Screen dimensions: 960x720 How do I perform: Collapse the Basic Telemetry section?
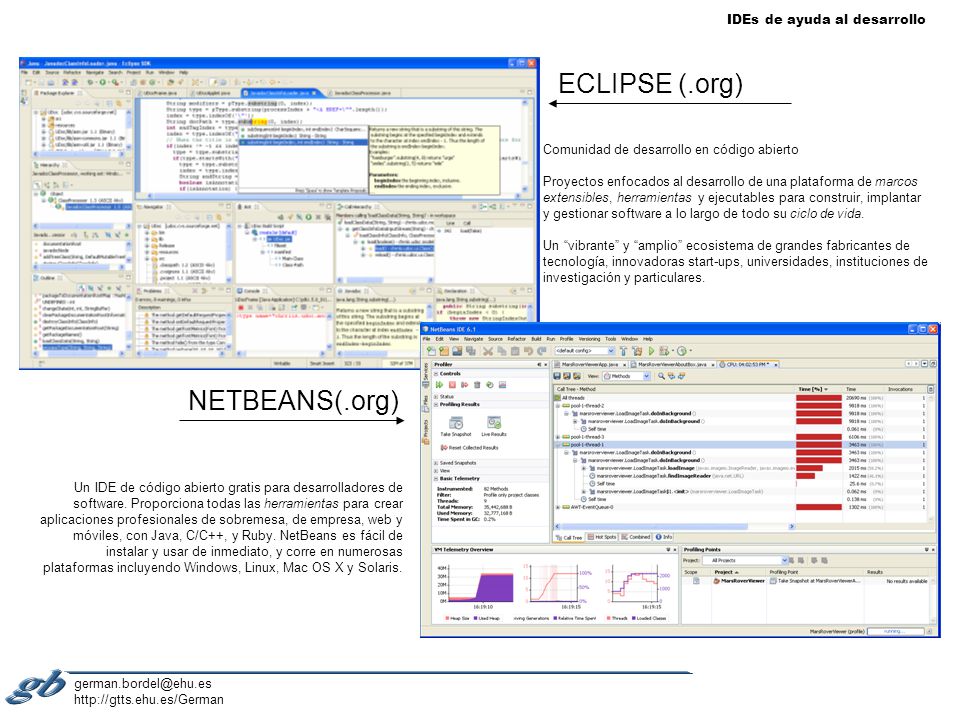[x=436, y=478]
